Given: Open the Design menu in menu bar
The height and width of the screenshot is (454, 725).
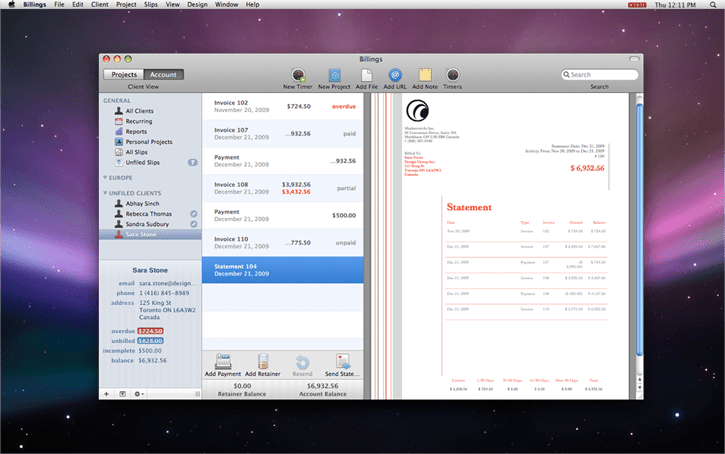Looking at the screenshot, I should coord(197,5).
